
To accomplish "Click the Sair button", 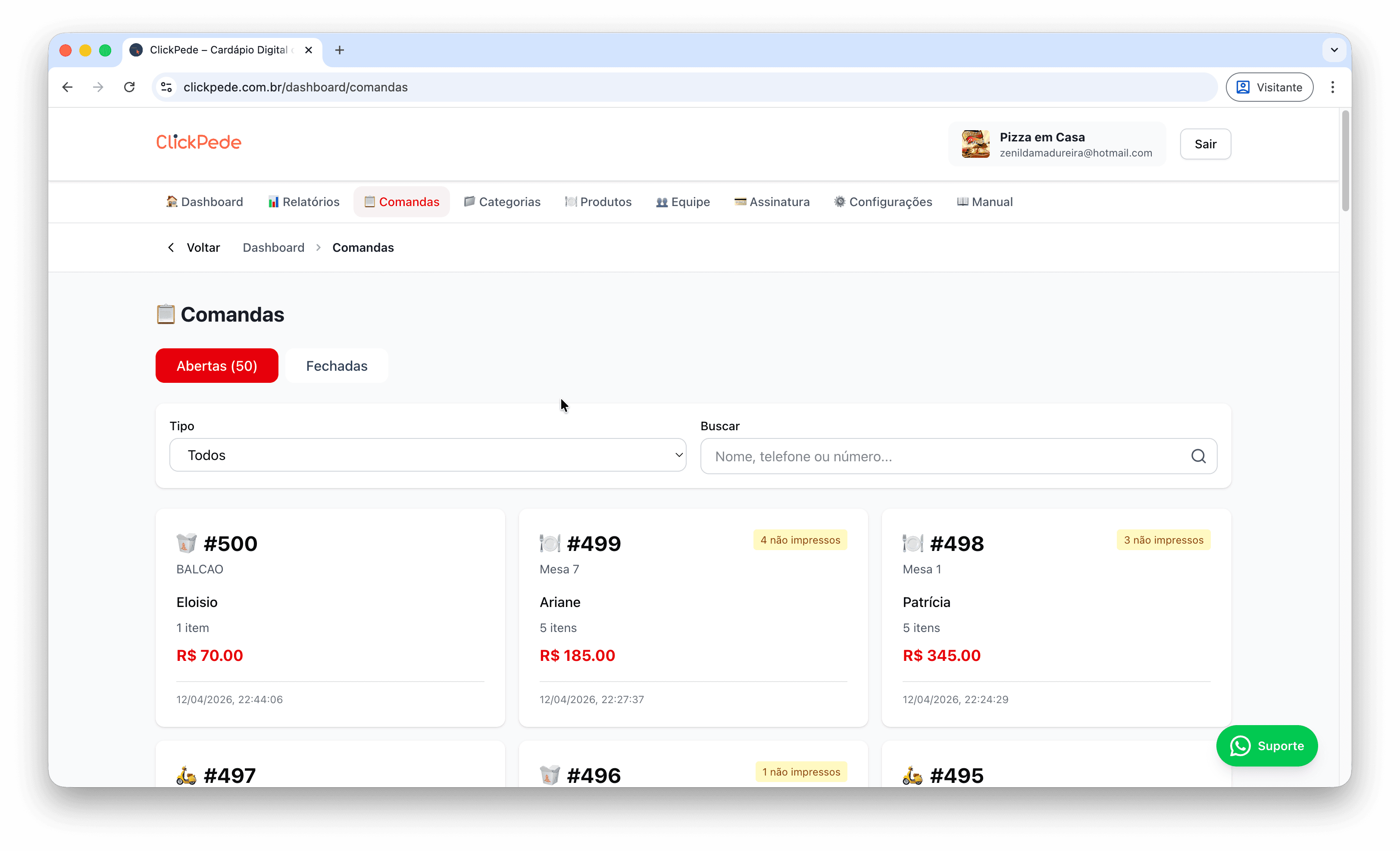I will [x=1205, y=144].
